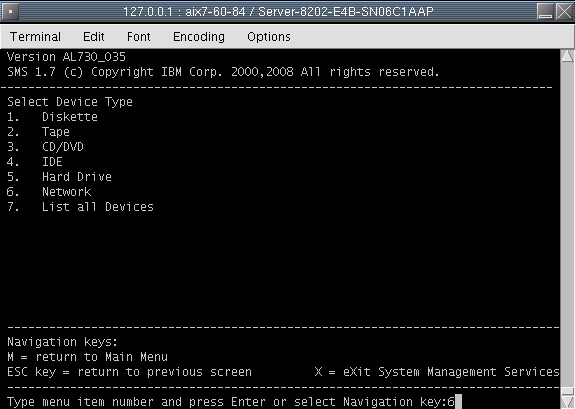Open the Terminal menu
This screenshot has height=409, width=575.
pos(35,37)
